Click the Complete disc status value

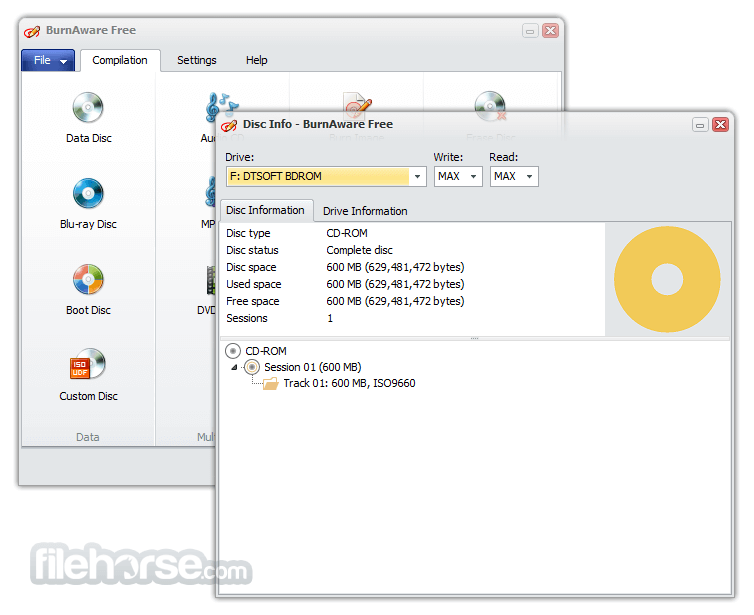[359, 250]
